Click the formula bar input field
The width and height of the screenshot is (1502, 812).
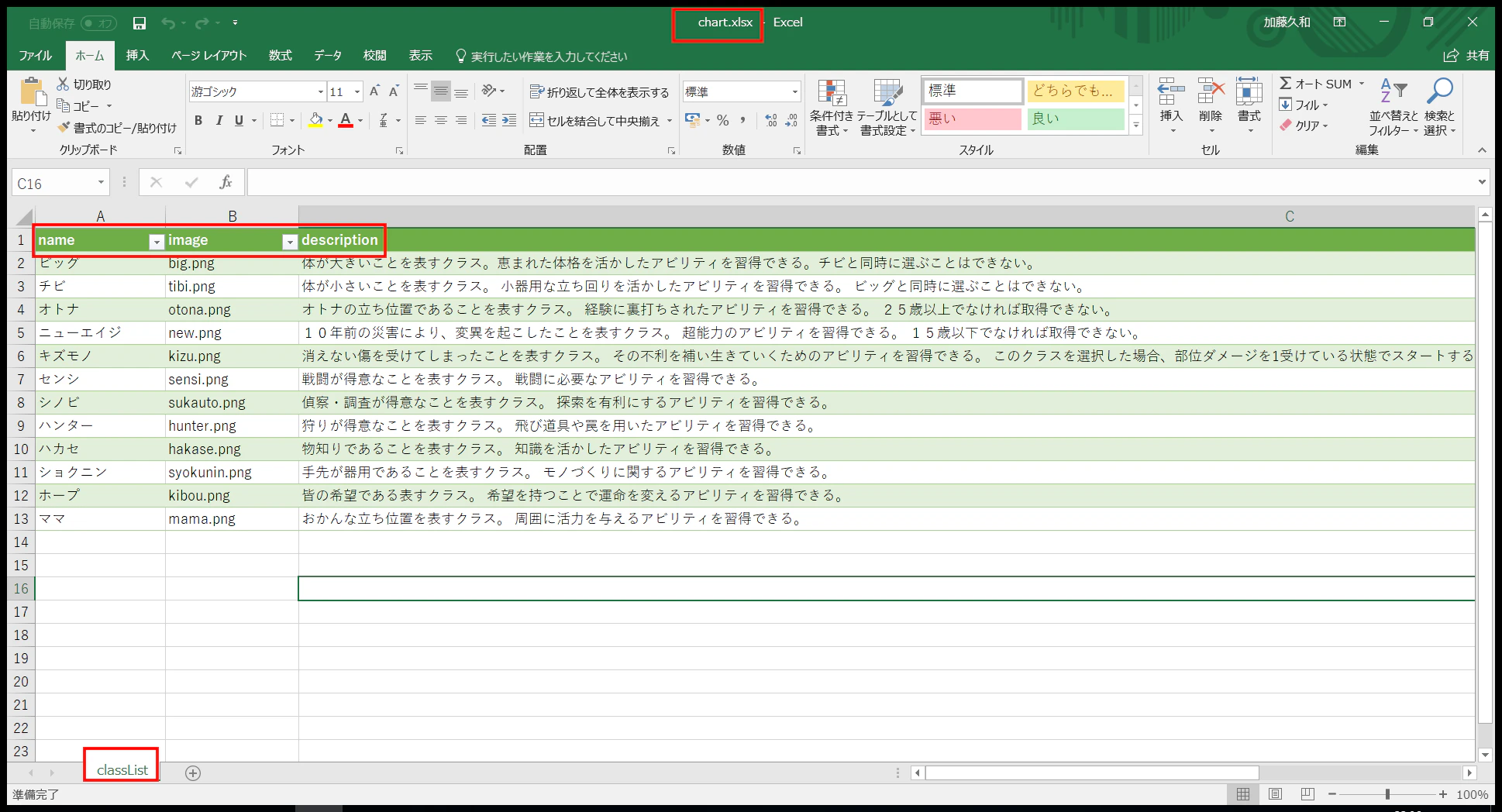(x=860, y=183)
